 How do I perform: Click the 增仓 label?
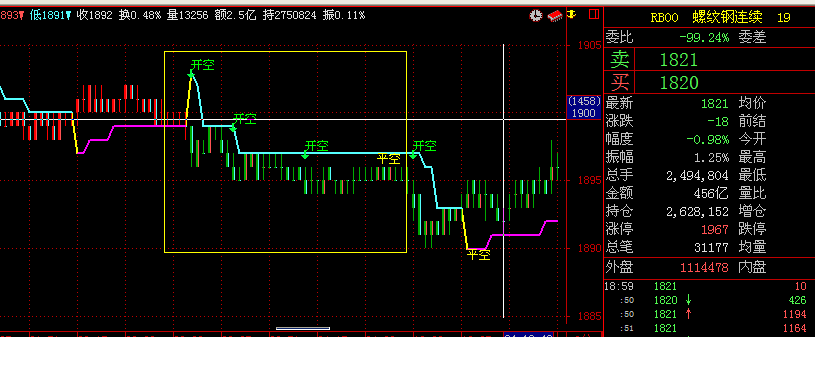pyautogui.click(x=752, y=211)
